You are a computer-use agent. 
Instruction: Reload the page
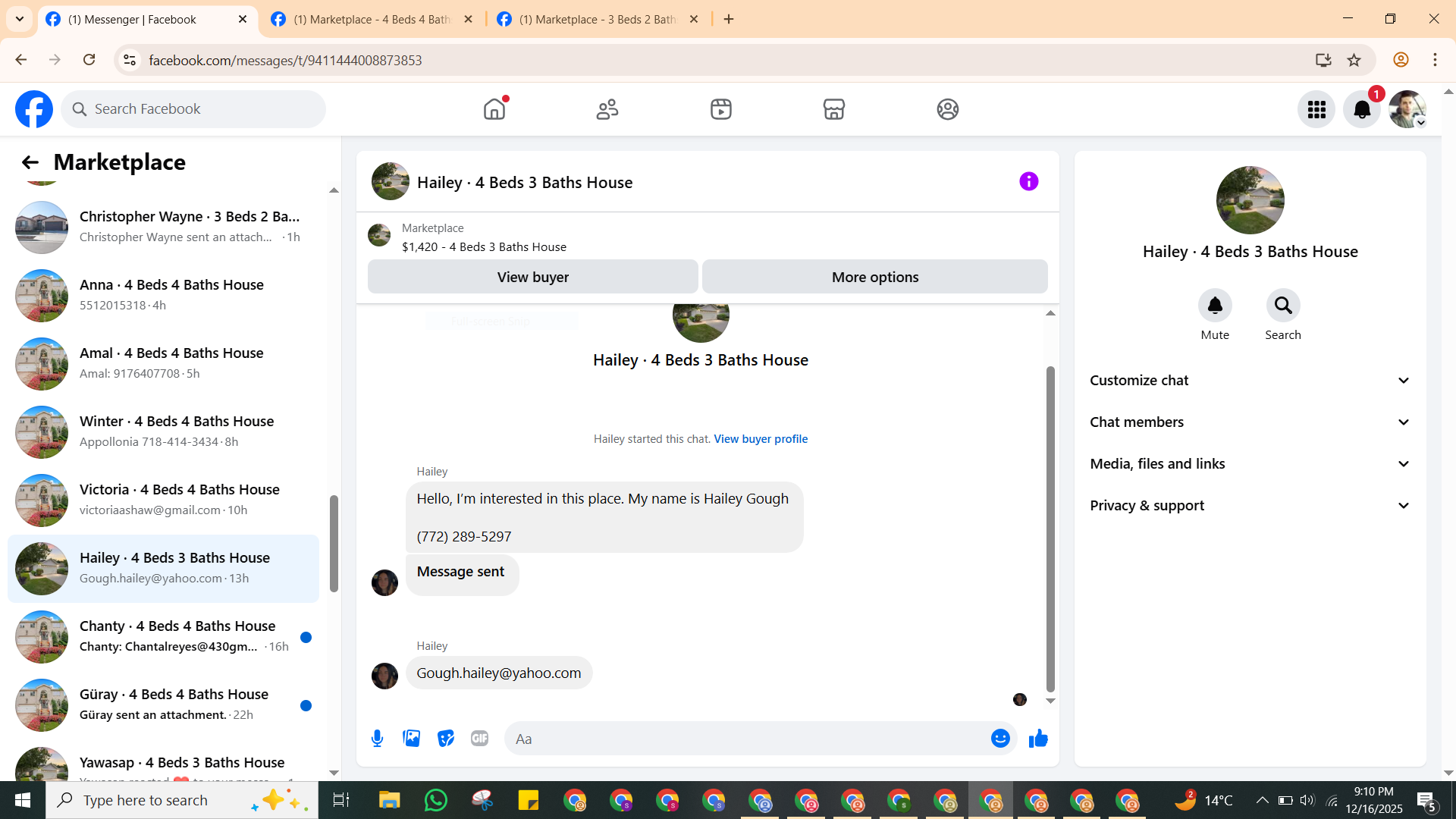tap(89, 60)
